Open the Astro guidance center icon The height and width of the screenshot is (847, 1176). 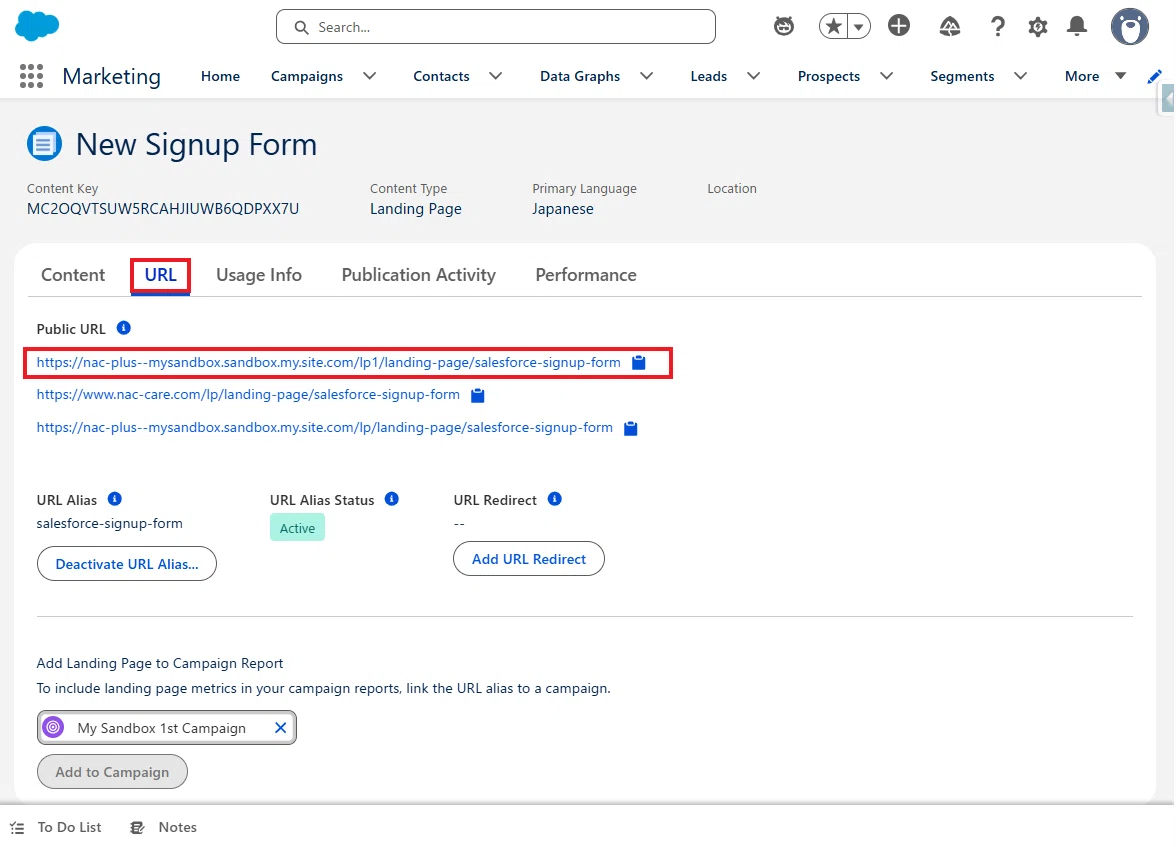(x=784, y=27)
